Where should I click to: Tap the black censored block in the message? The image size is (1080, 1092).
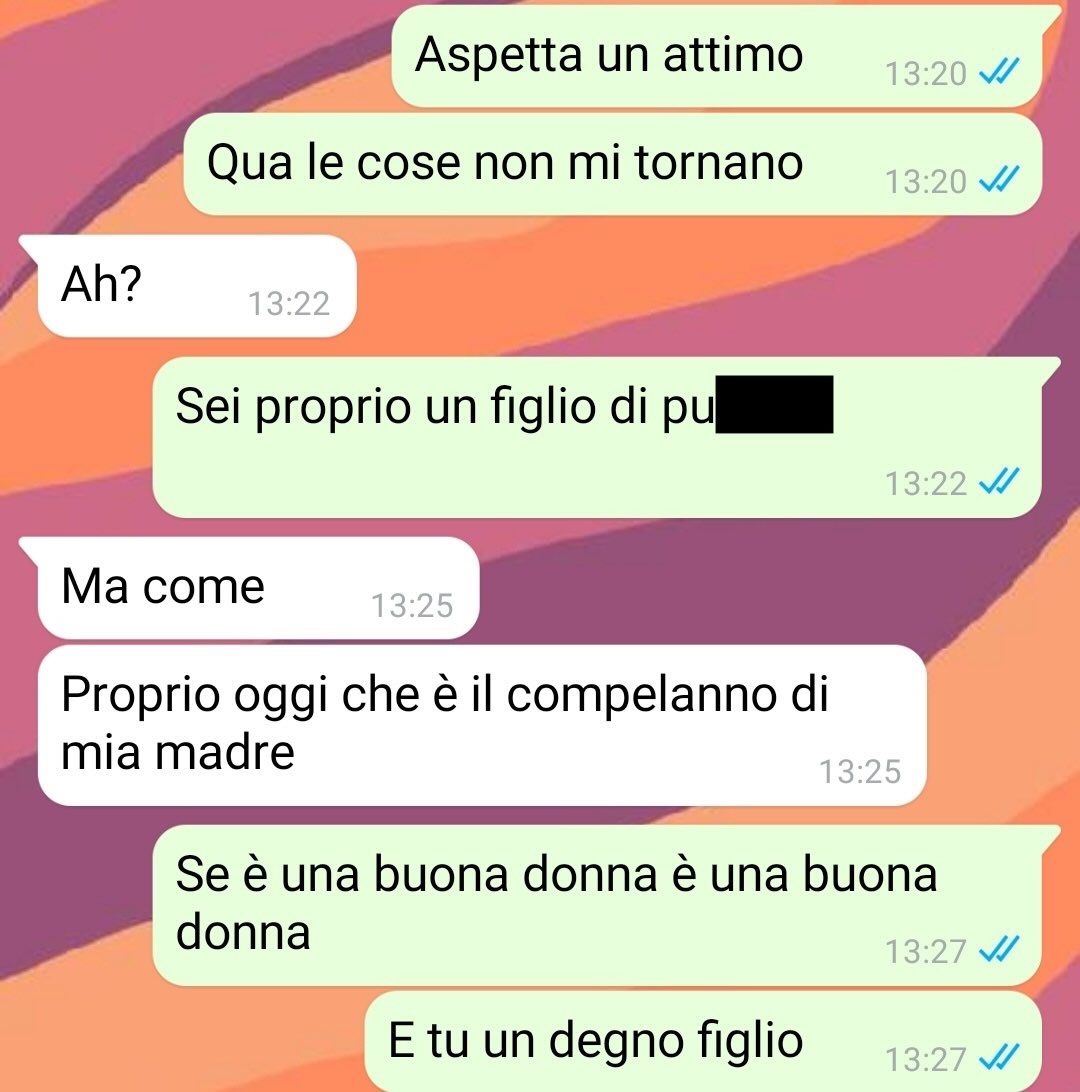click(774, 405)
